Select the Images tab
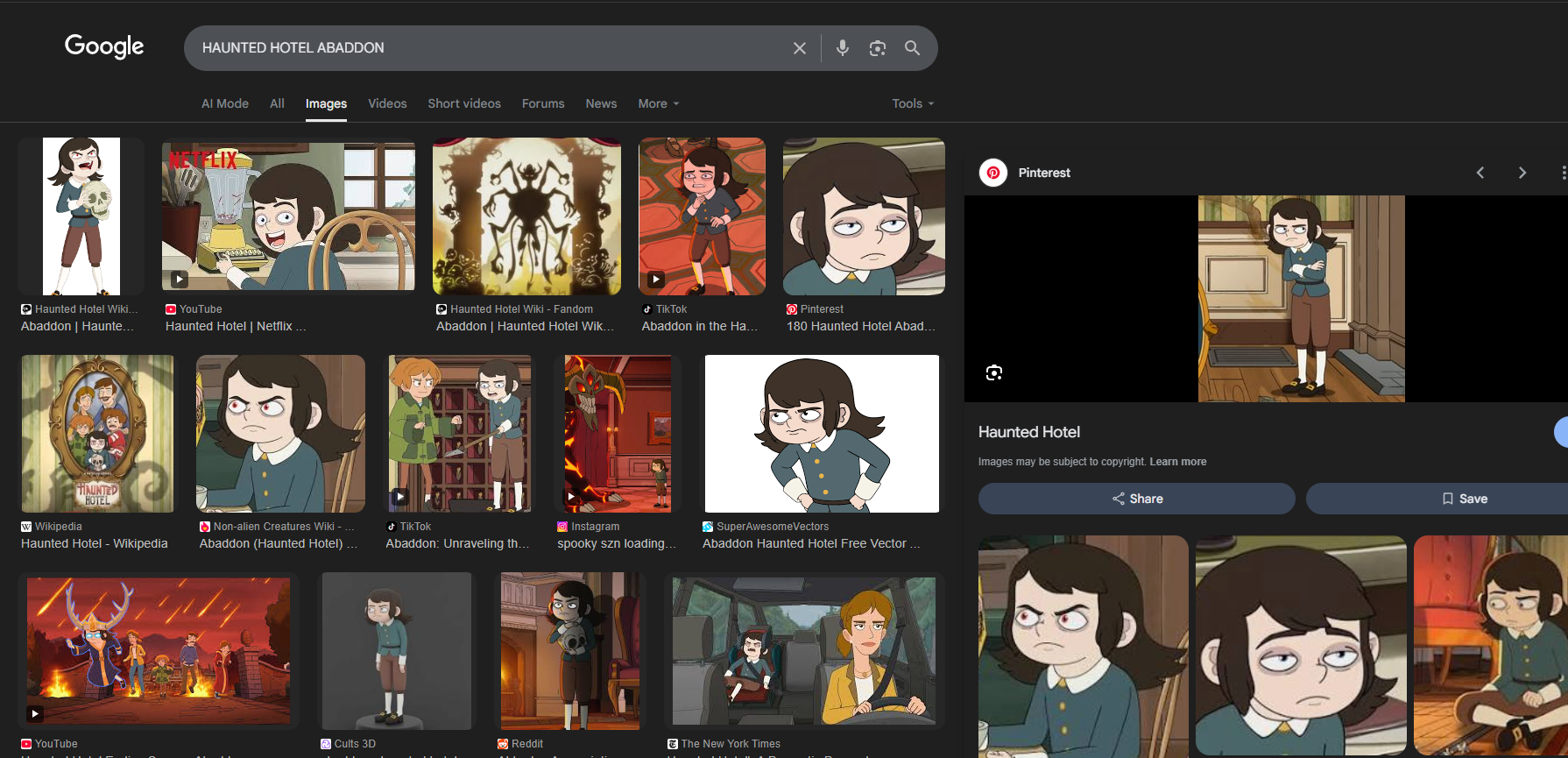This screenshot has height=758, width=1568. point(326,103)
